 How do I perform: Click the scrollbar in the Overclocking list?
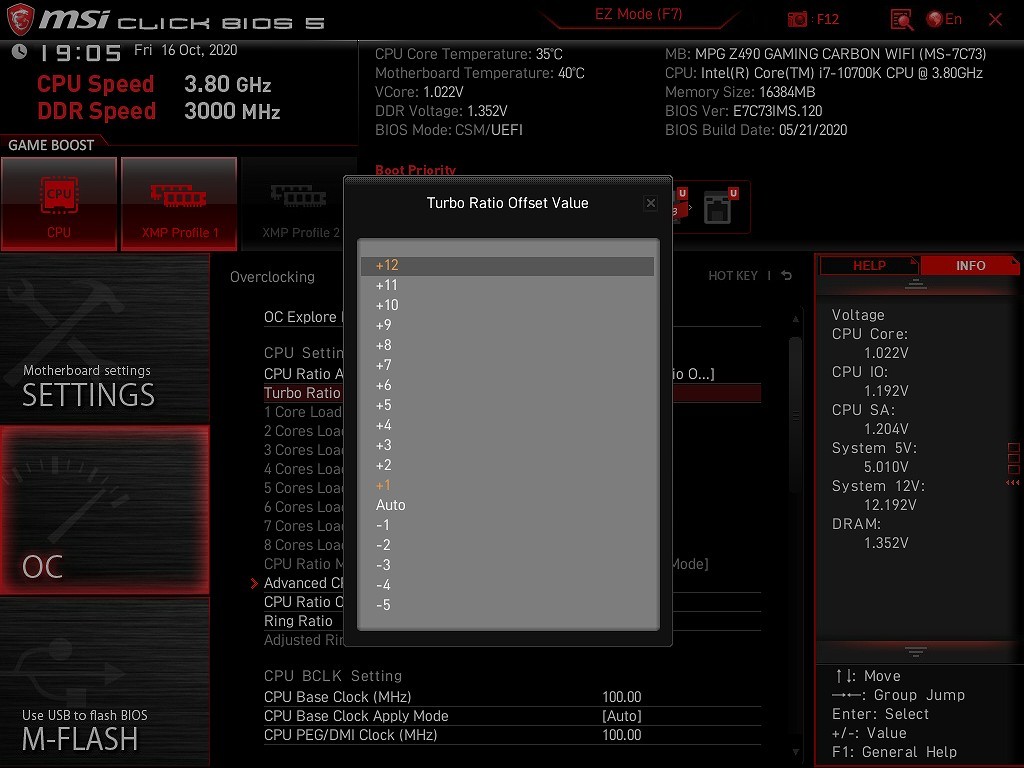[795, 415]
